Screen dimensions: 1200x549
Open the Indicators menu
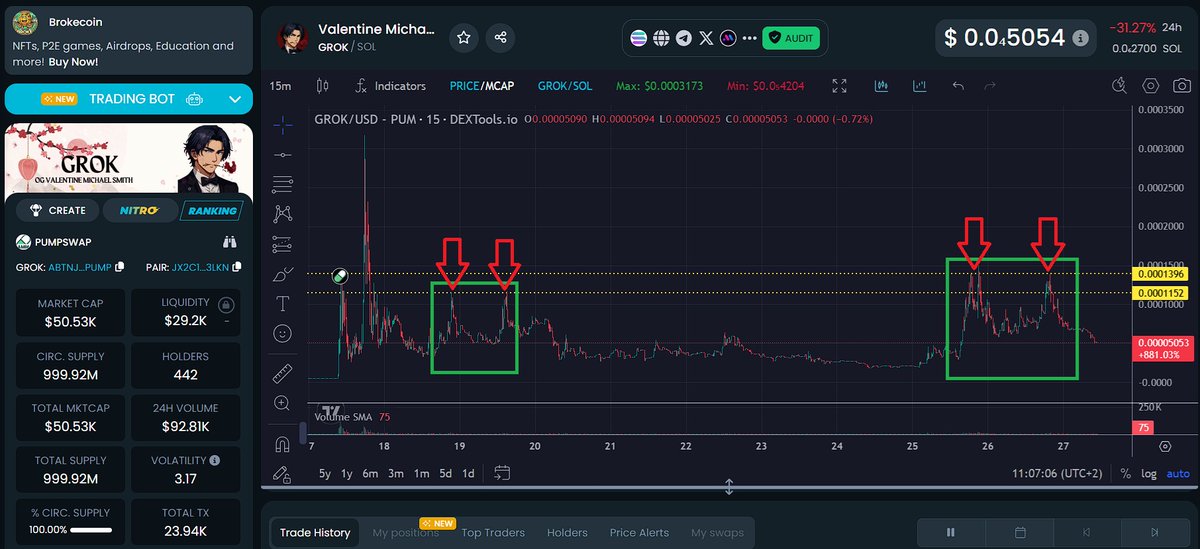click(389, 86)
